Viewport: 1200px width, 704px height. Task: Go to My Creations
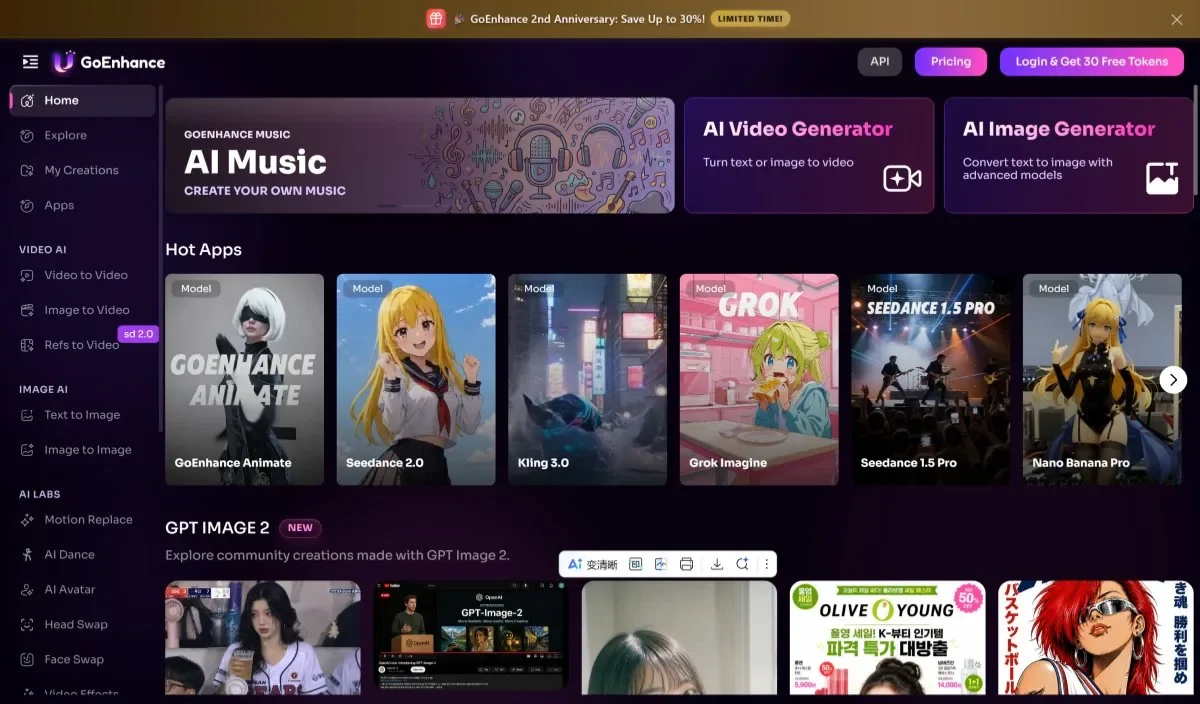point(83,170)
